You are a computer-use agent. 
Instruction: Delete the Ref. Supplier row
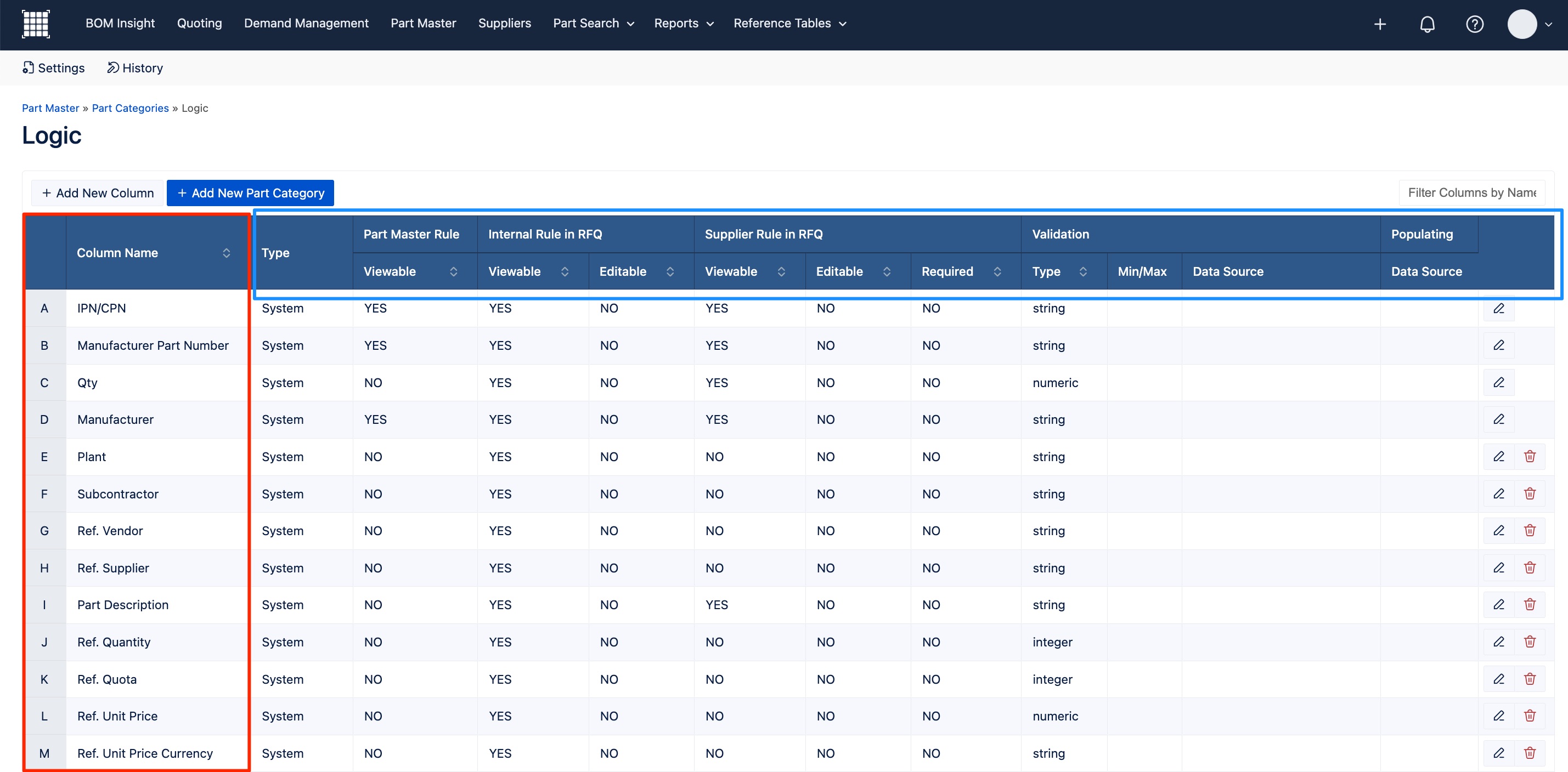point(1530,567)
